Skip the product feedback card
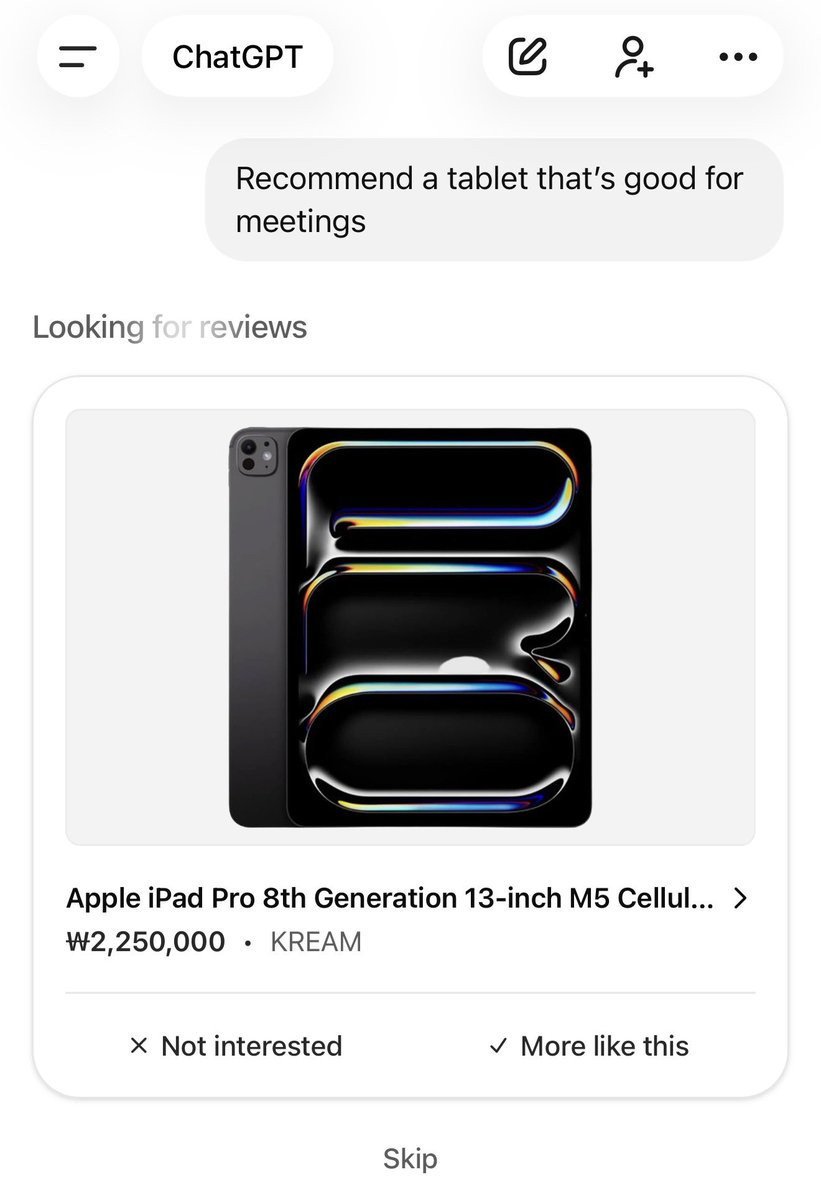Viewport: 821px width, 1200px height. 410,1159
